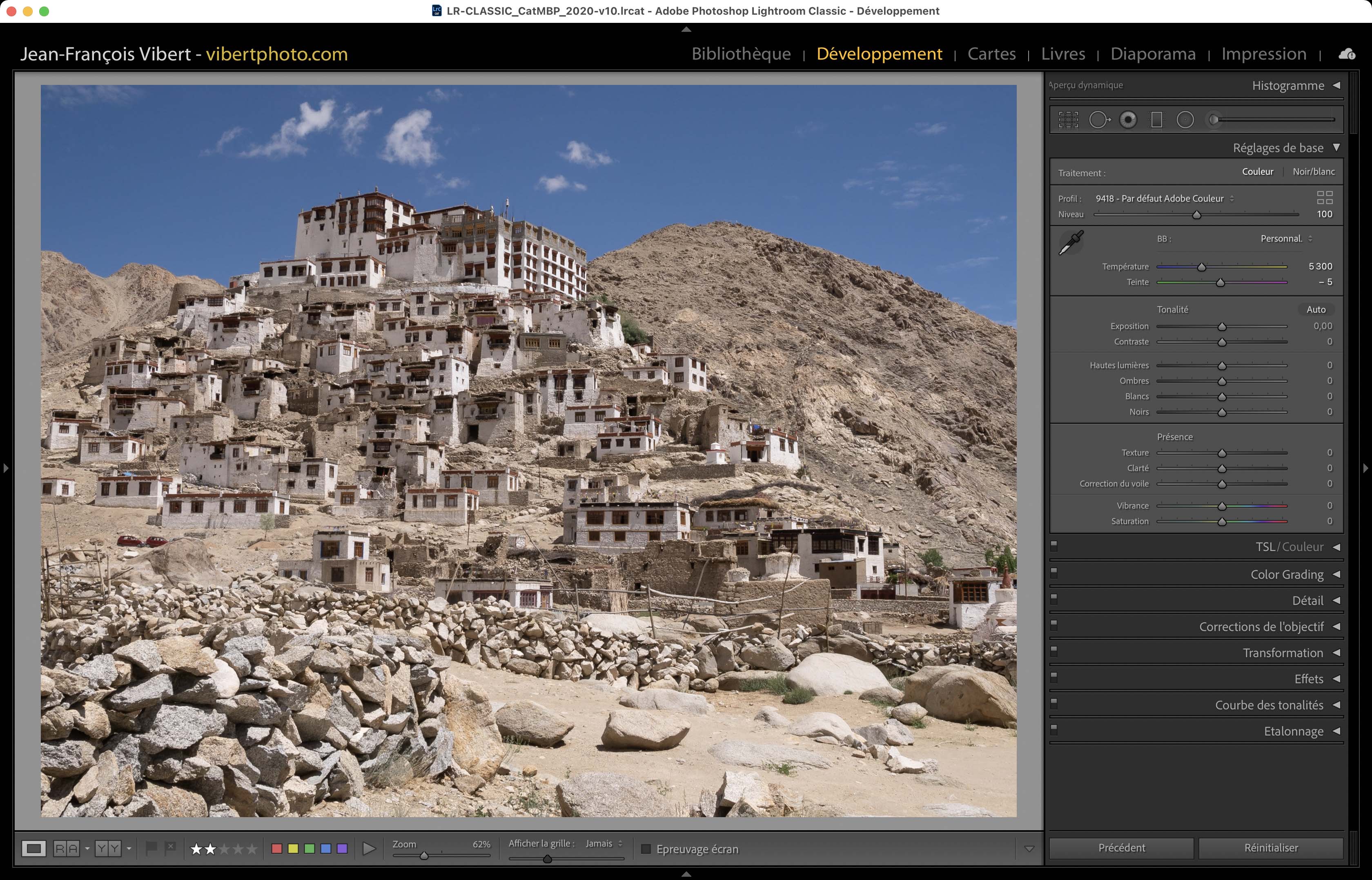Image resolution: width=1372 pixels, height=880 pixels.
Task: Apply the red color label
Action: click(277, 849)
